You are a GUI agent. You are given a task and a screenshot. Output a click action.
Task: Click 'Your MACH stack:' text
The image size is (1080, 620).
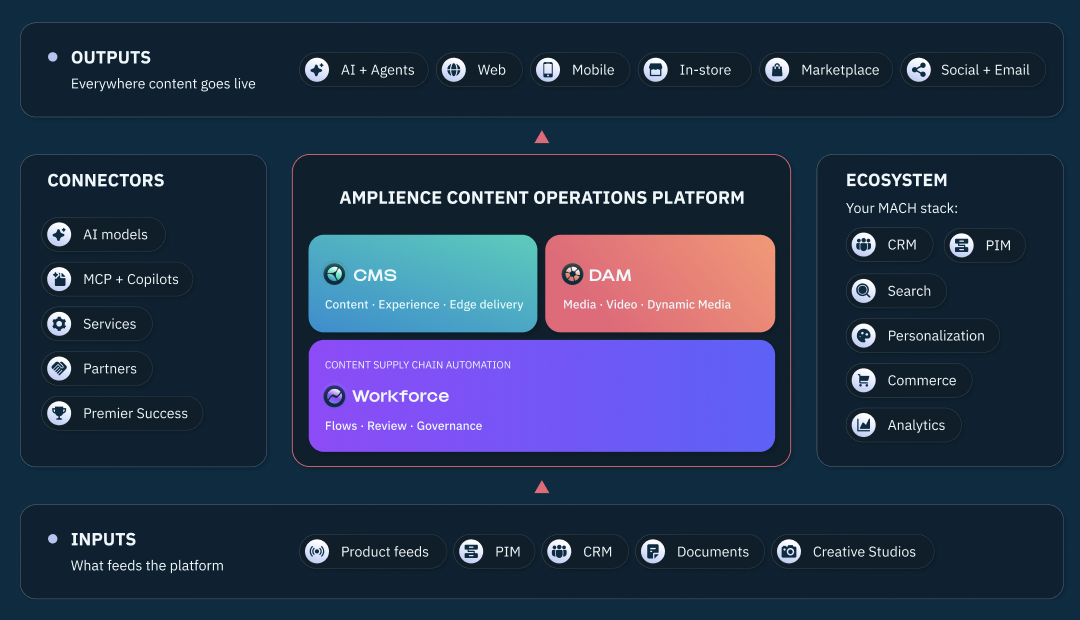point(902,208)
